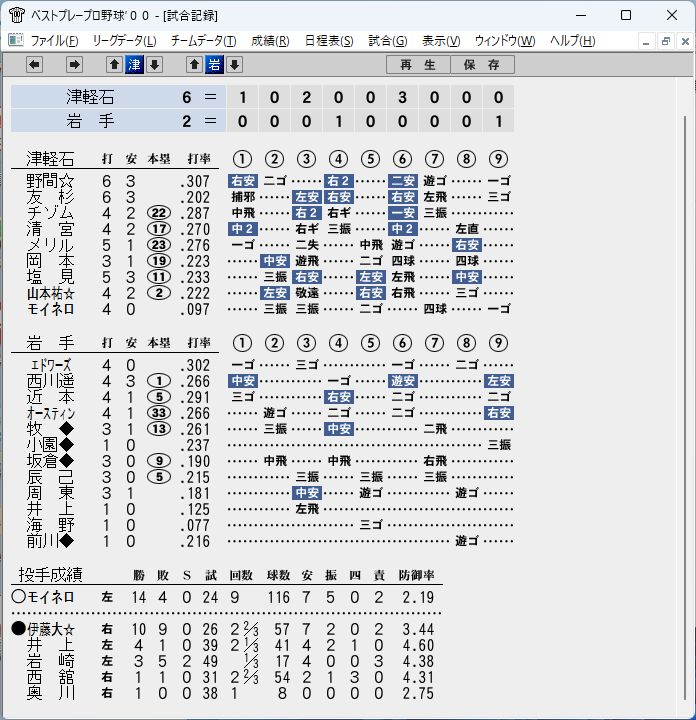Click the up arrow beside 岩 button

click(194, 65)
